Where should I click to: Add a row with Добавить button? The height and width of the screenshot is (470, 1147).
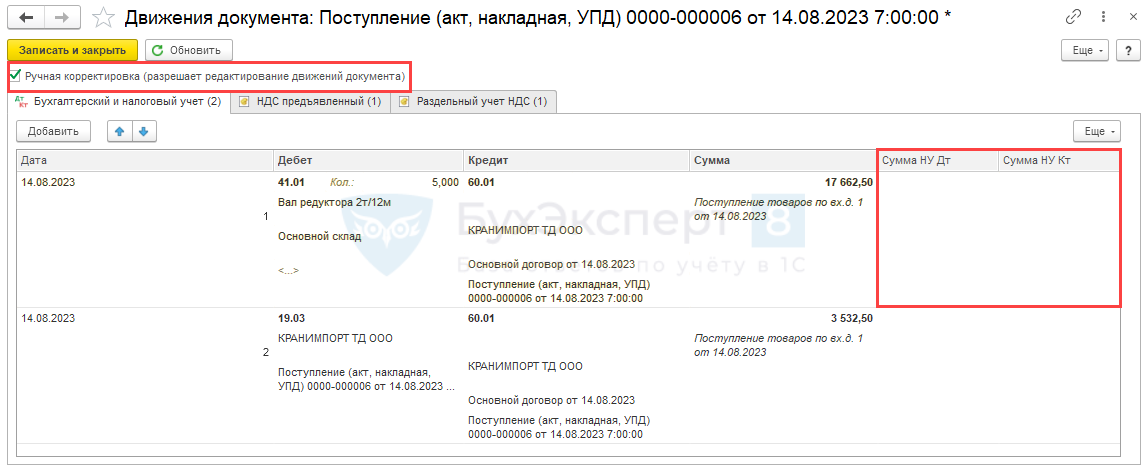point(53,132)
